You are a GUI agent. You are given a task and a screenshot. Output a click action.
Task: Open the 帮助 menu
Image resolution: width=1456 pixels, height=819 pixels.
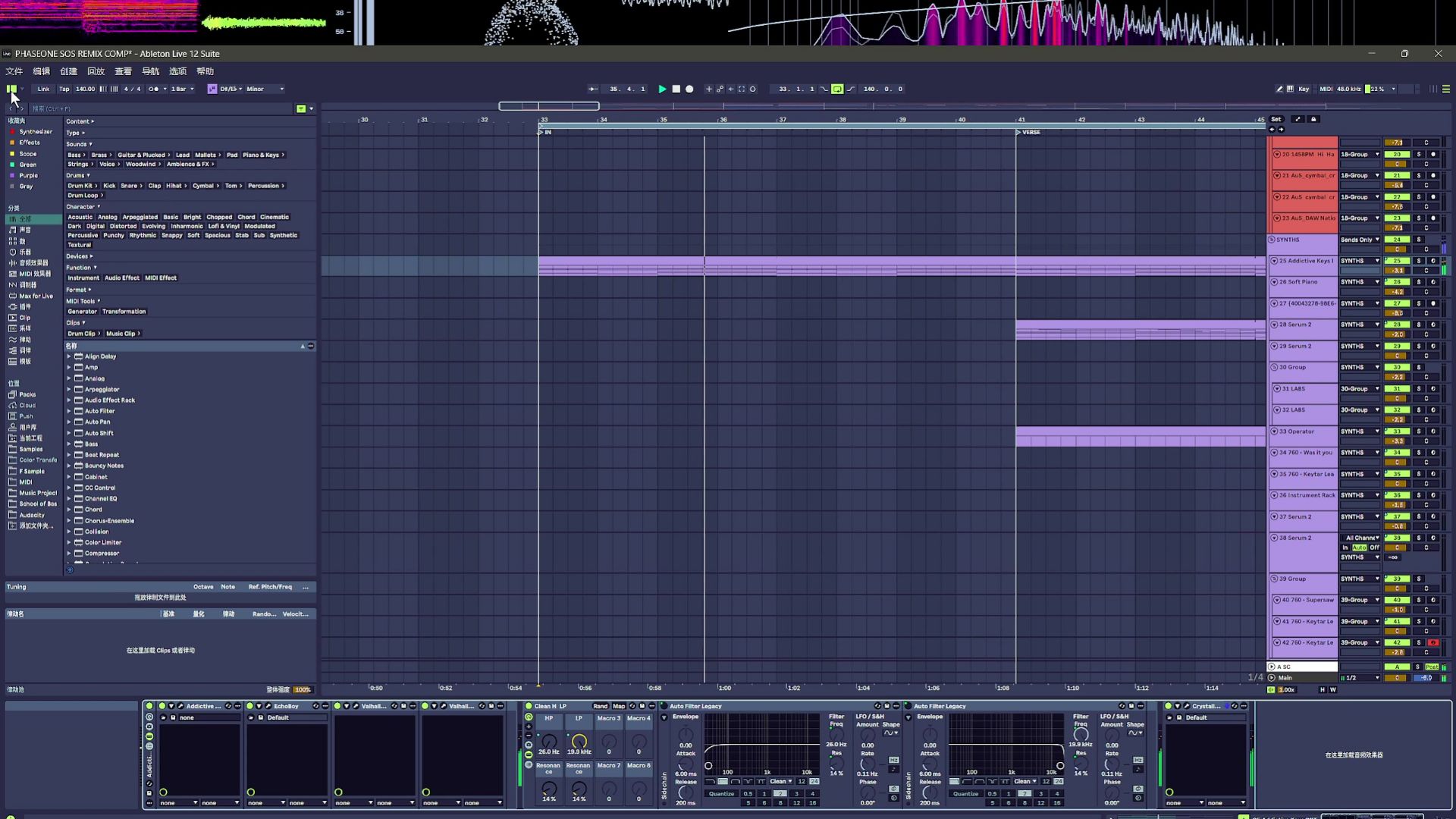(x=206, y=71)
